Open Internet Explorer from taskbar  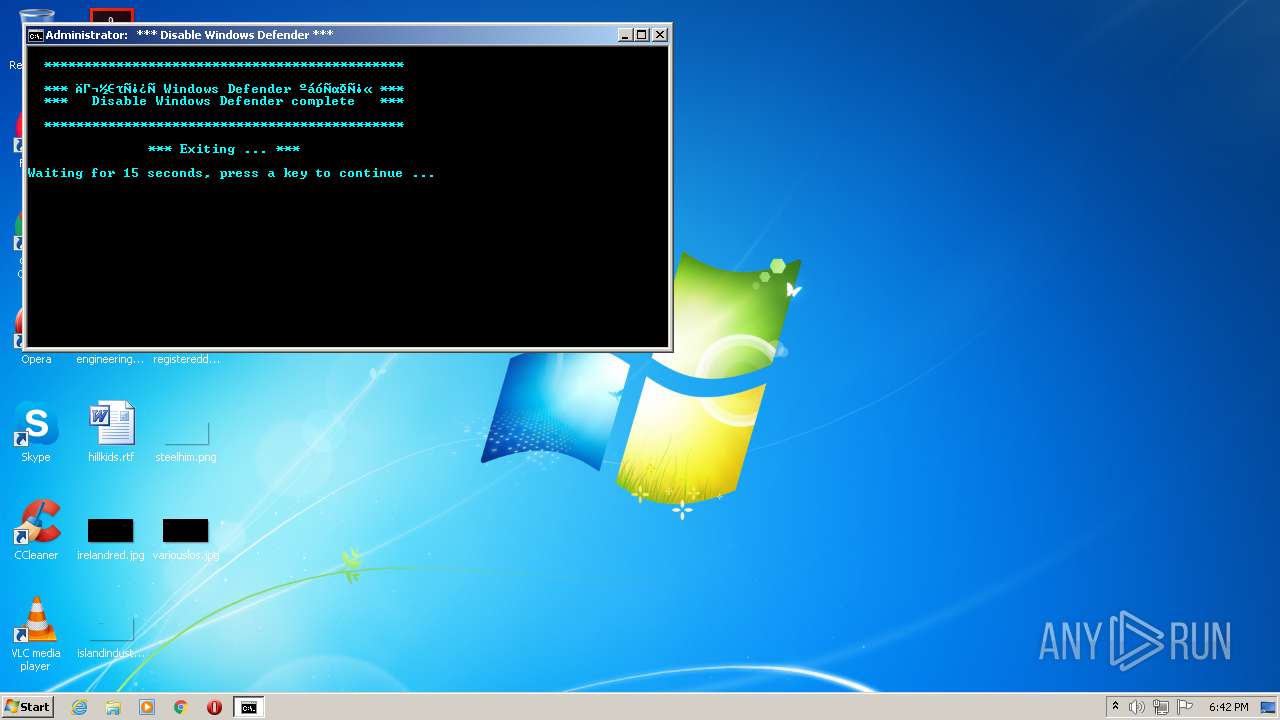[79, 707]
